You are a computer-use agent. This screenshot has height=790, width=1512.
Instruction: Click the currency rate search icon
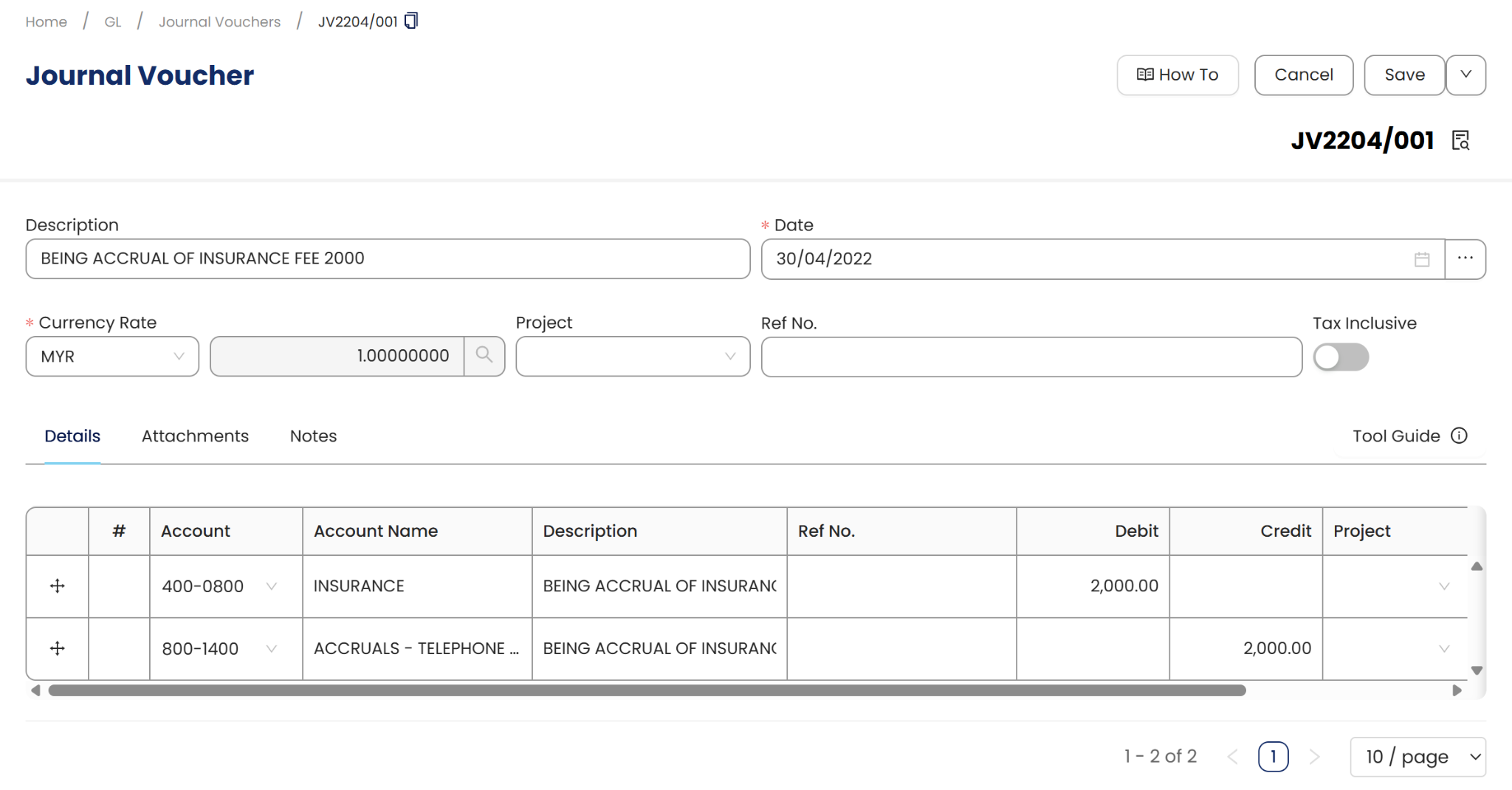[484, 356]
